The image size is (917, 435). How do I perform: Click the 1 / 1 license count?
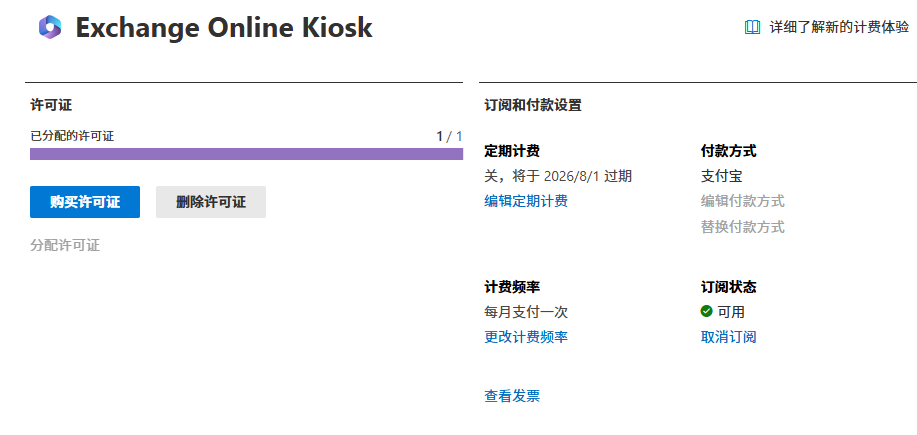pyautogui.click(x=449, y=137)
